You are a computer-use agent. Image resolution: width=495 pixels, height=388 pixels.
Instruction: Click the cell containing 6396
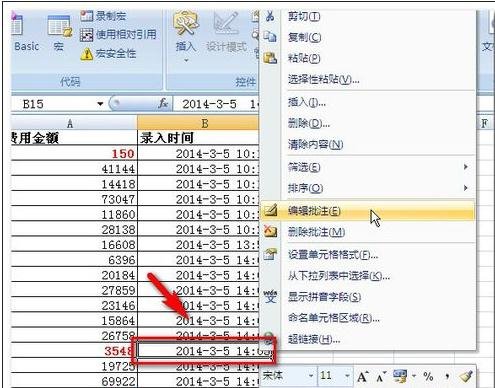coord(74,260)
